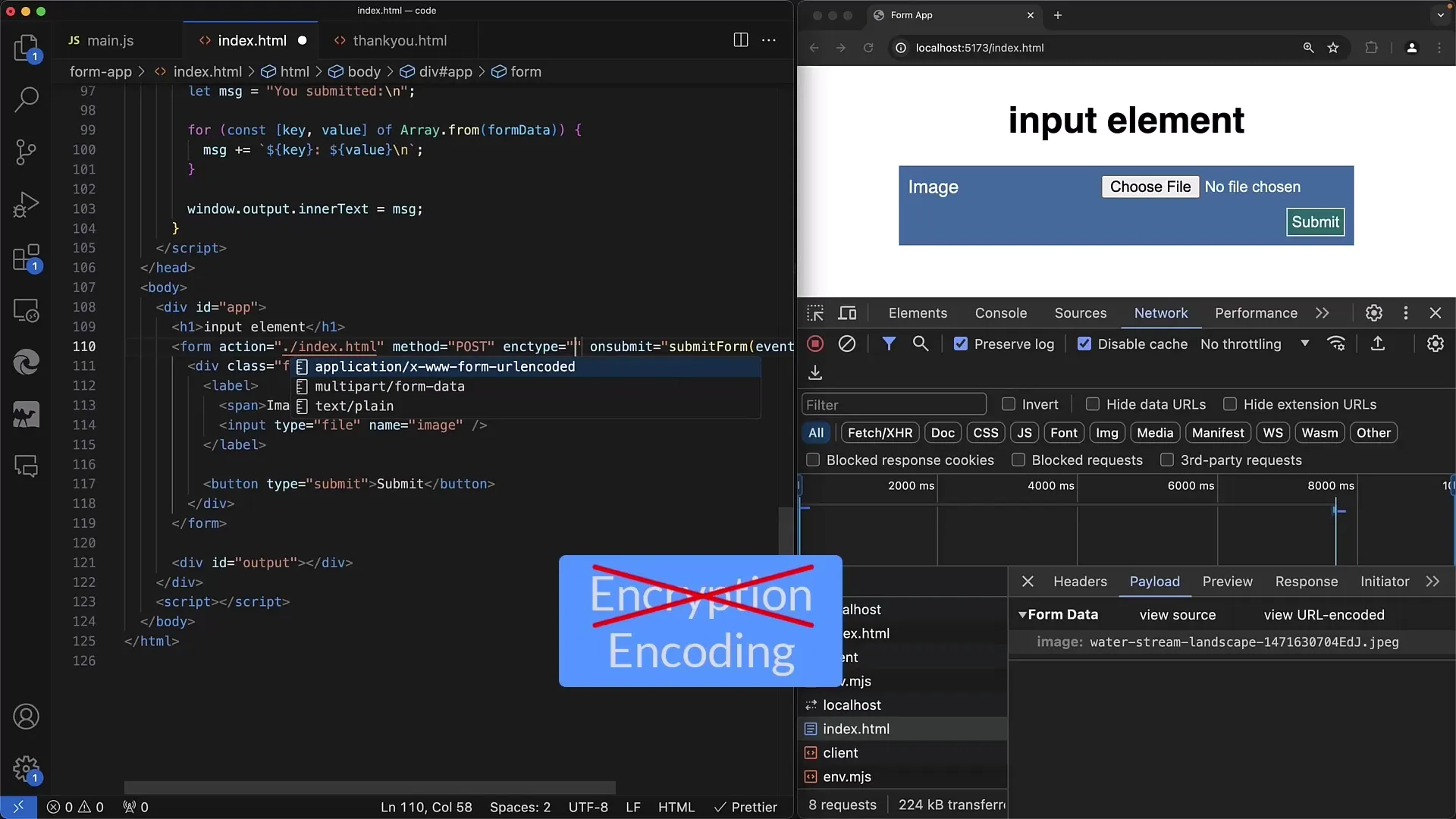The height and width of the screenshot is (819, 1456).
Task: Check the Invert filter box
Action: point(1009,404)
